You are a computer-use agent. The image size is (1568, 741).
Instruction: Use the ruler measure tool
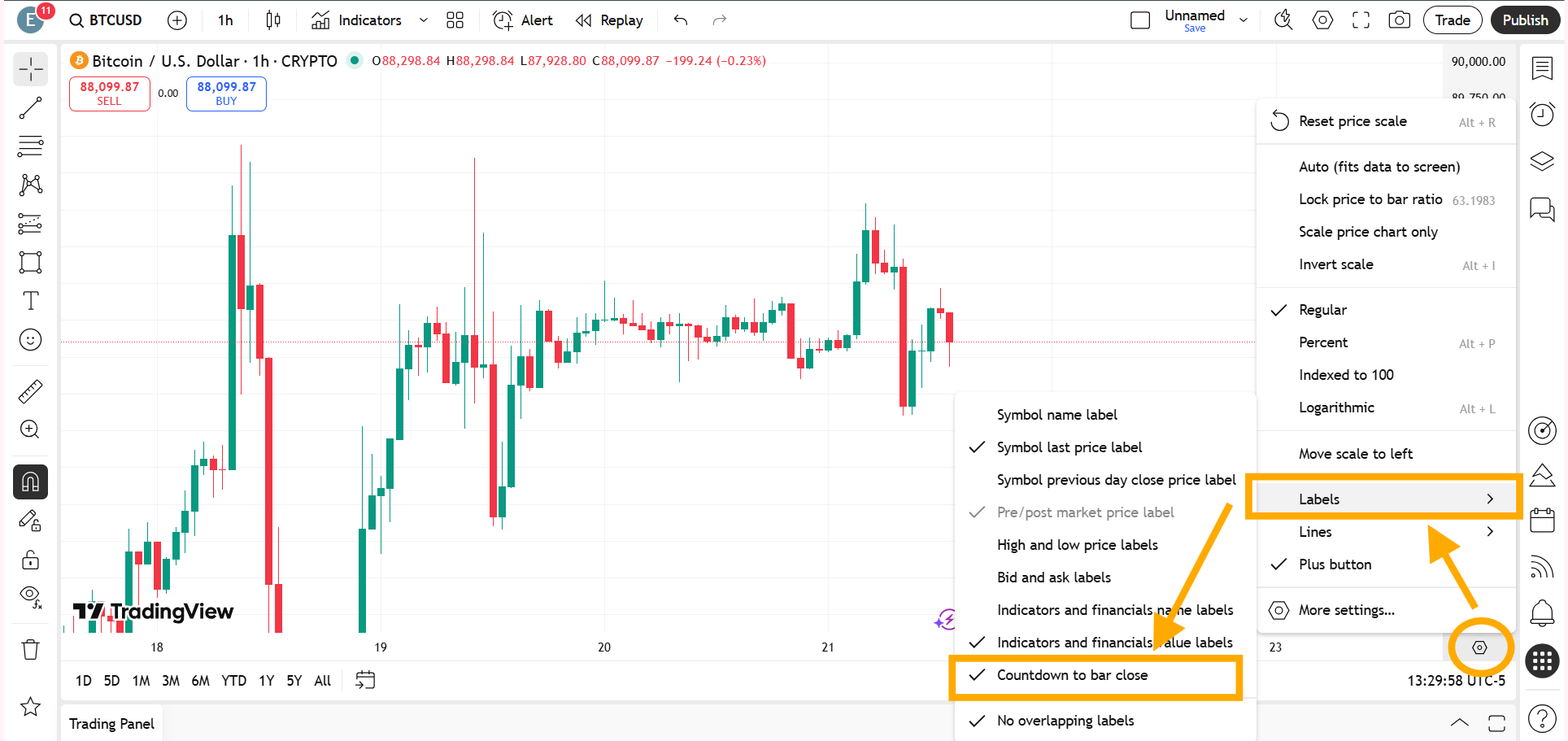pos(30,390)
